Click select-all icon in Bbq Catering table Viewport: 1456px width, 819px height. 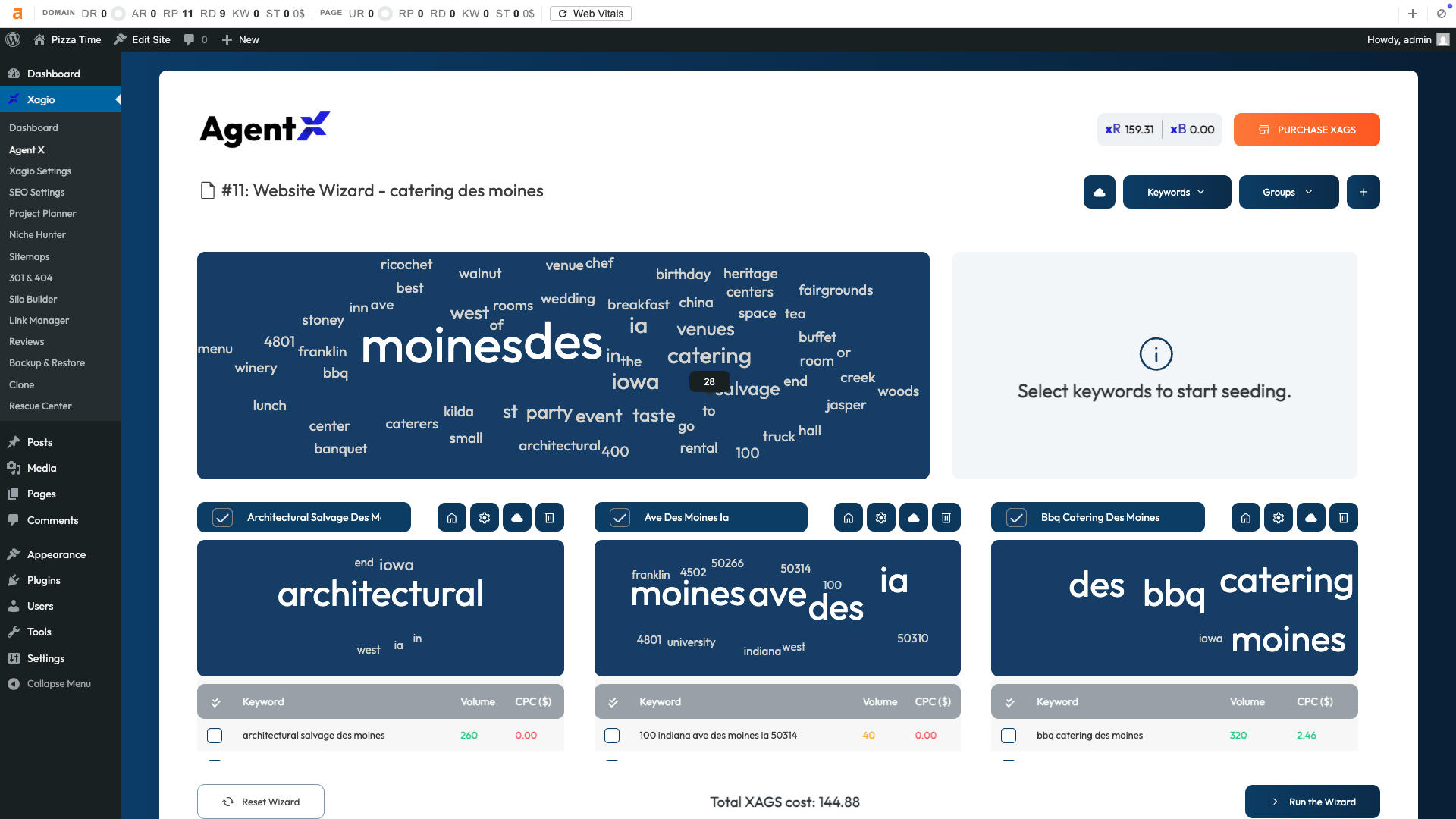tap(1010, 702)
